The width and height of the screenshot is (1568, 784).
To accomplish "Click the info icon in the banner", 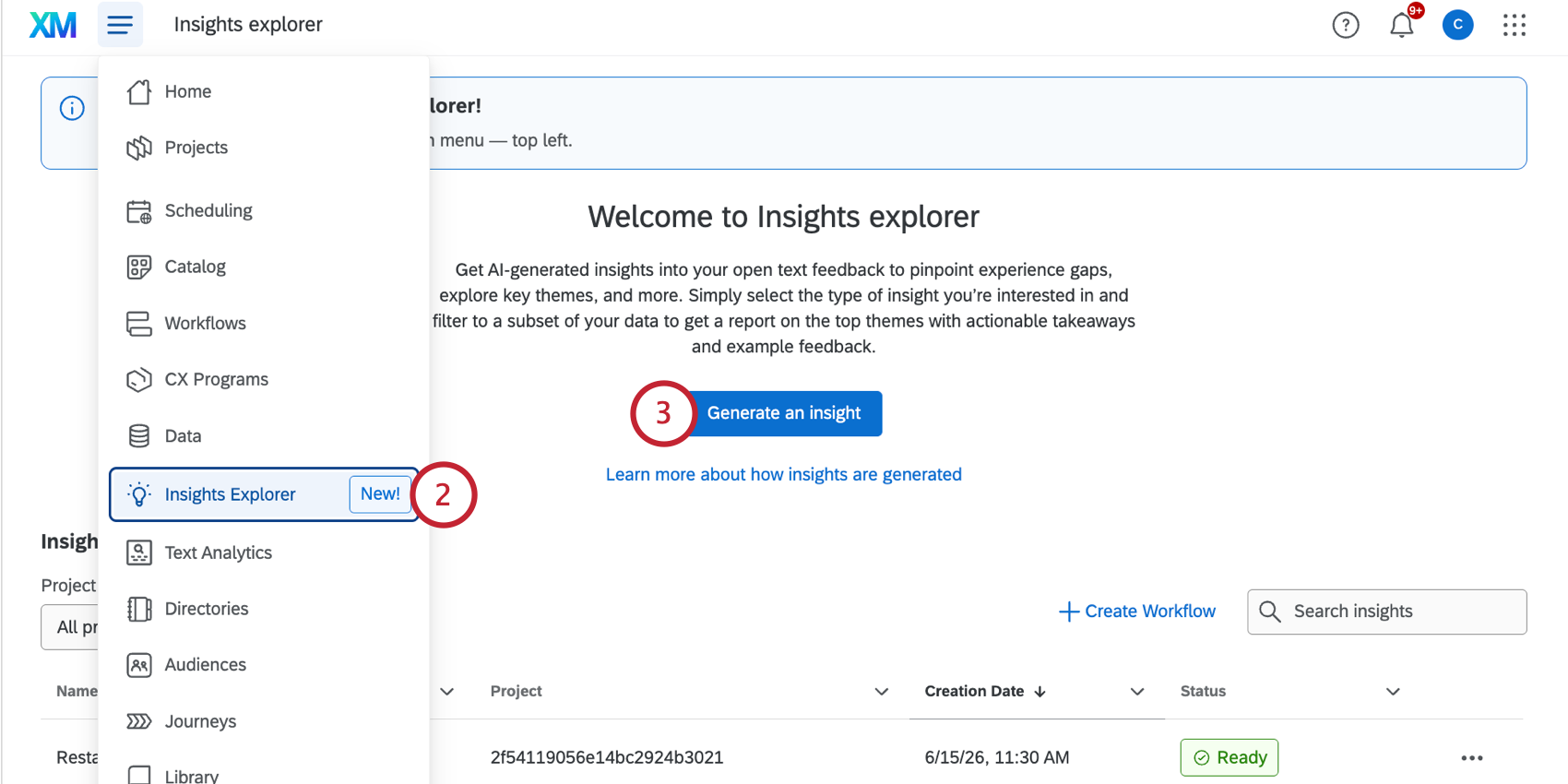I will pos(72,108).
